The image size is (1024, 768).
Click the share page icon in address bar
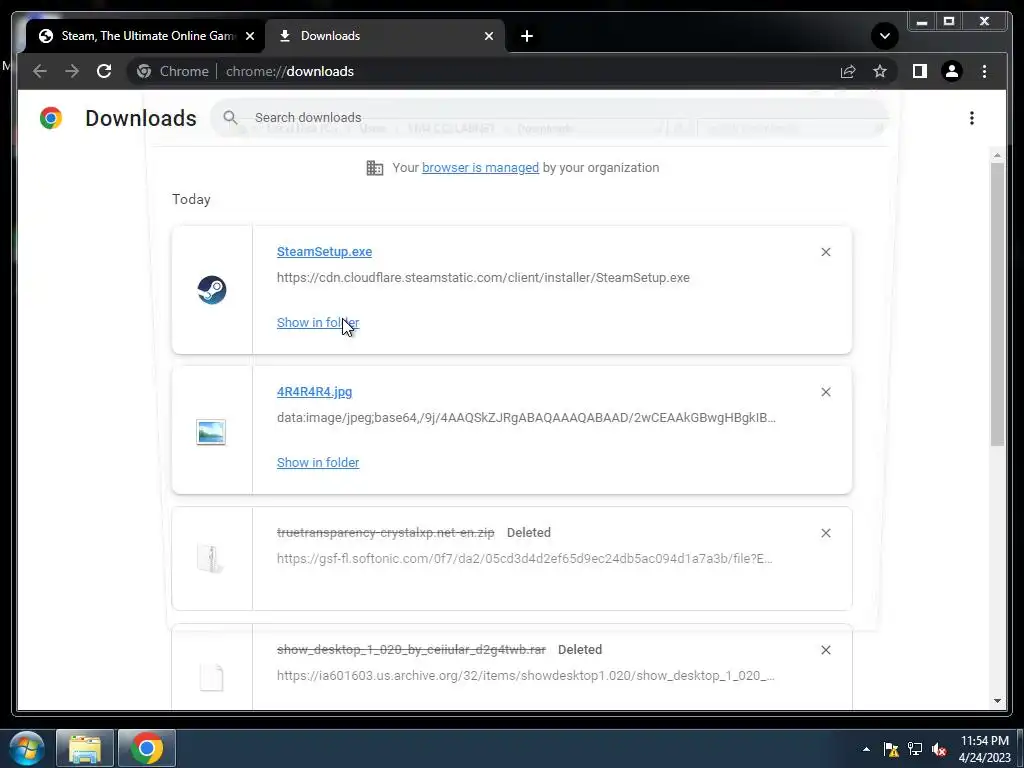pos(848,71)
